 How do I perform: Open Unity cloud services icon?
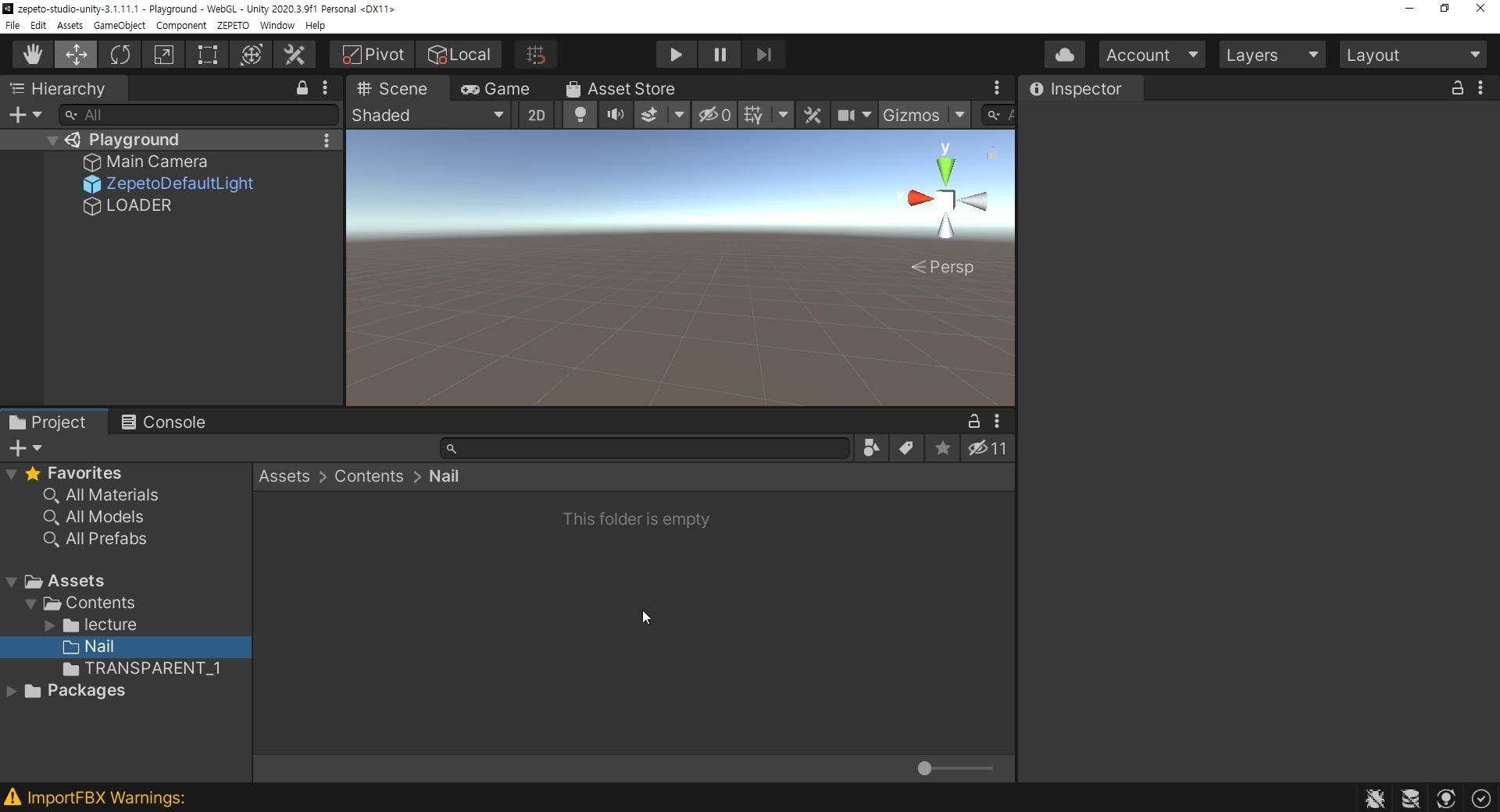[x=1064, y=55]
